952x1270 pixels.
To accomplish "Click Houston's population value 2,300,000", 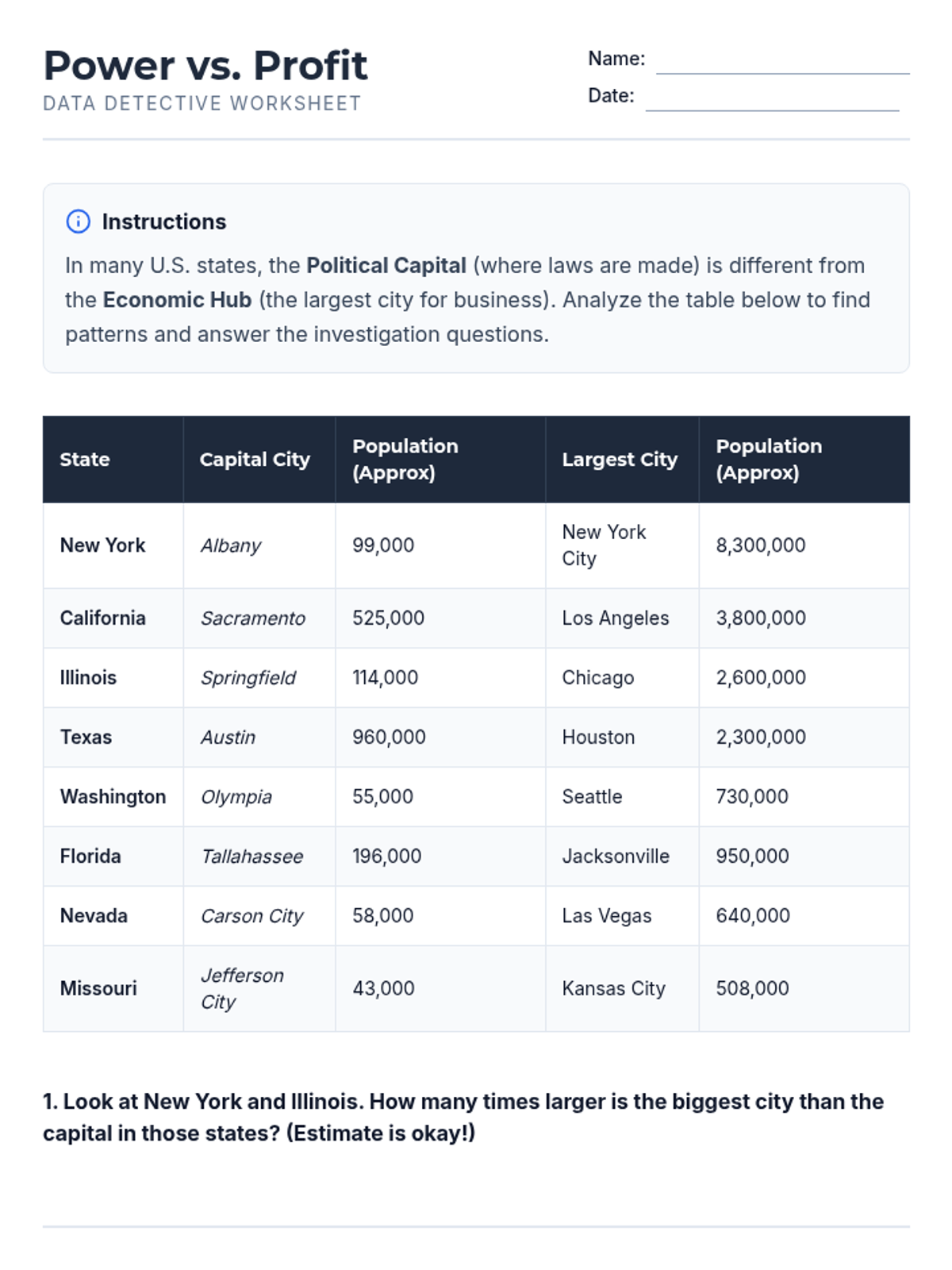I will pyautogui.click(x=761, y=737).
